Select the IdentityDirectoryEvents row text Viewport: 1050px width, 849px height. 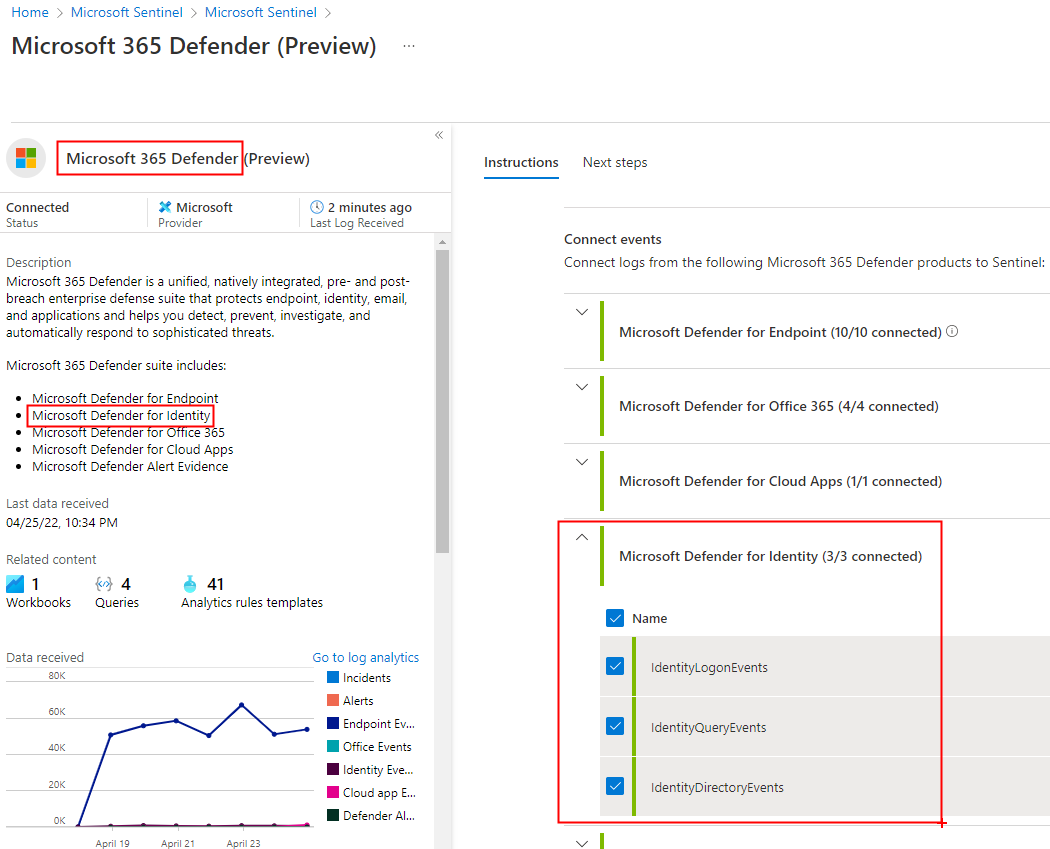click(x=717, y=787)
